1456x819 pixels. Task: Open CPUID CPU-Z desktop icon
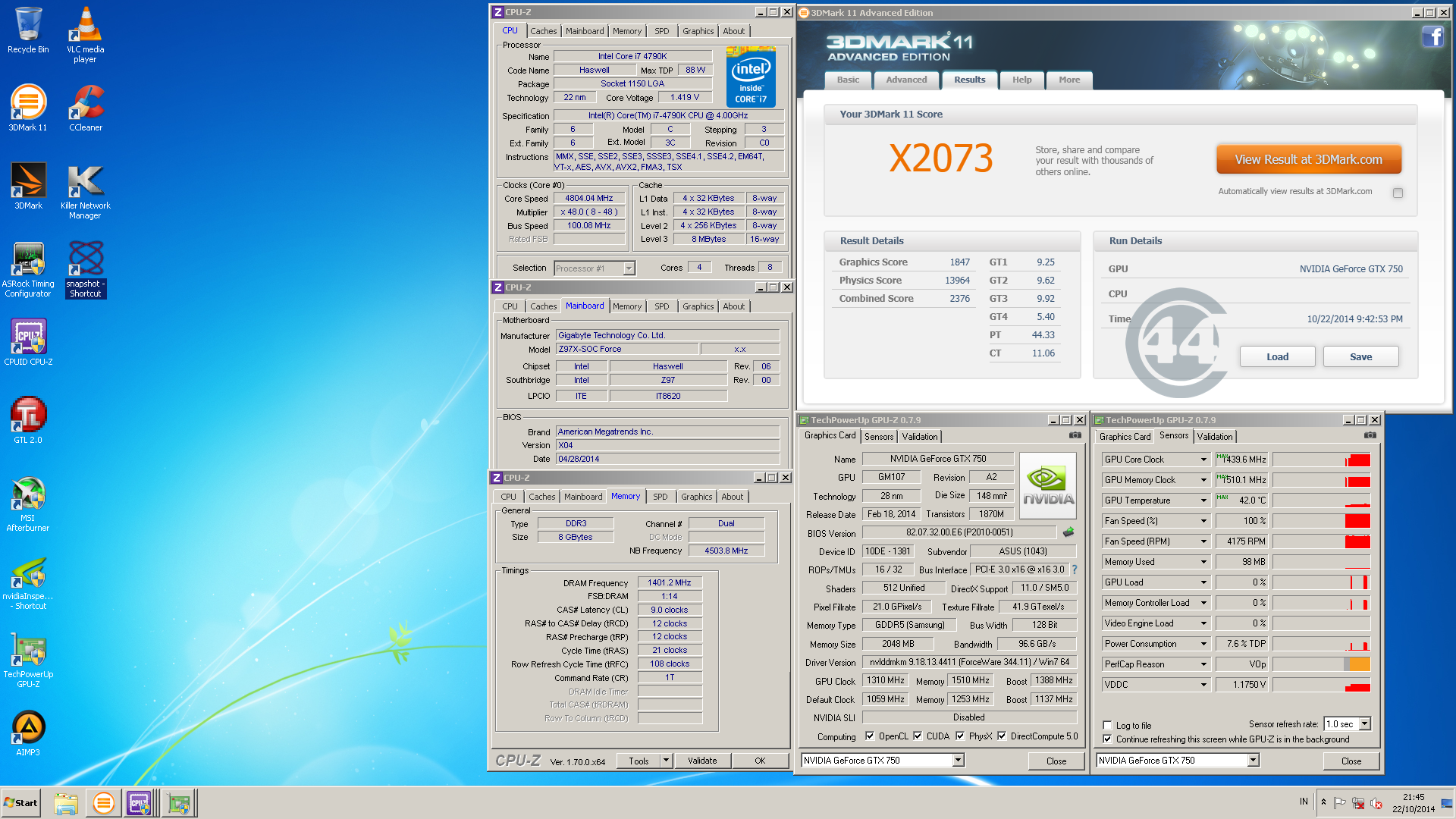(28, 342)
